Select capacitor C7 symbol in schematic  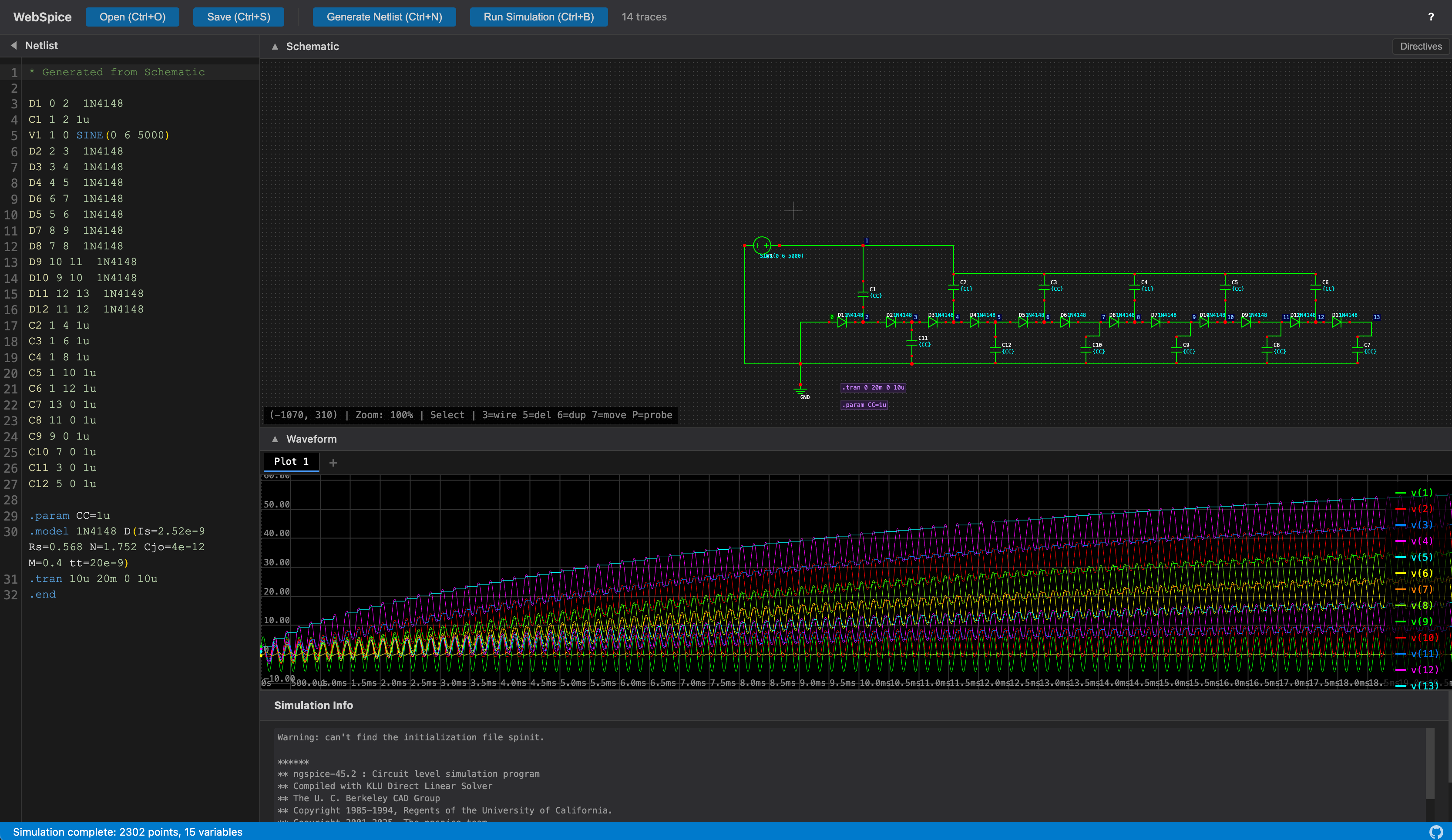point(1358,350)
